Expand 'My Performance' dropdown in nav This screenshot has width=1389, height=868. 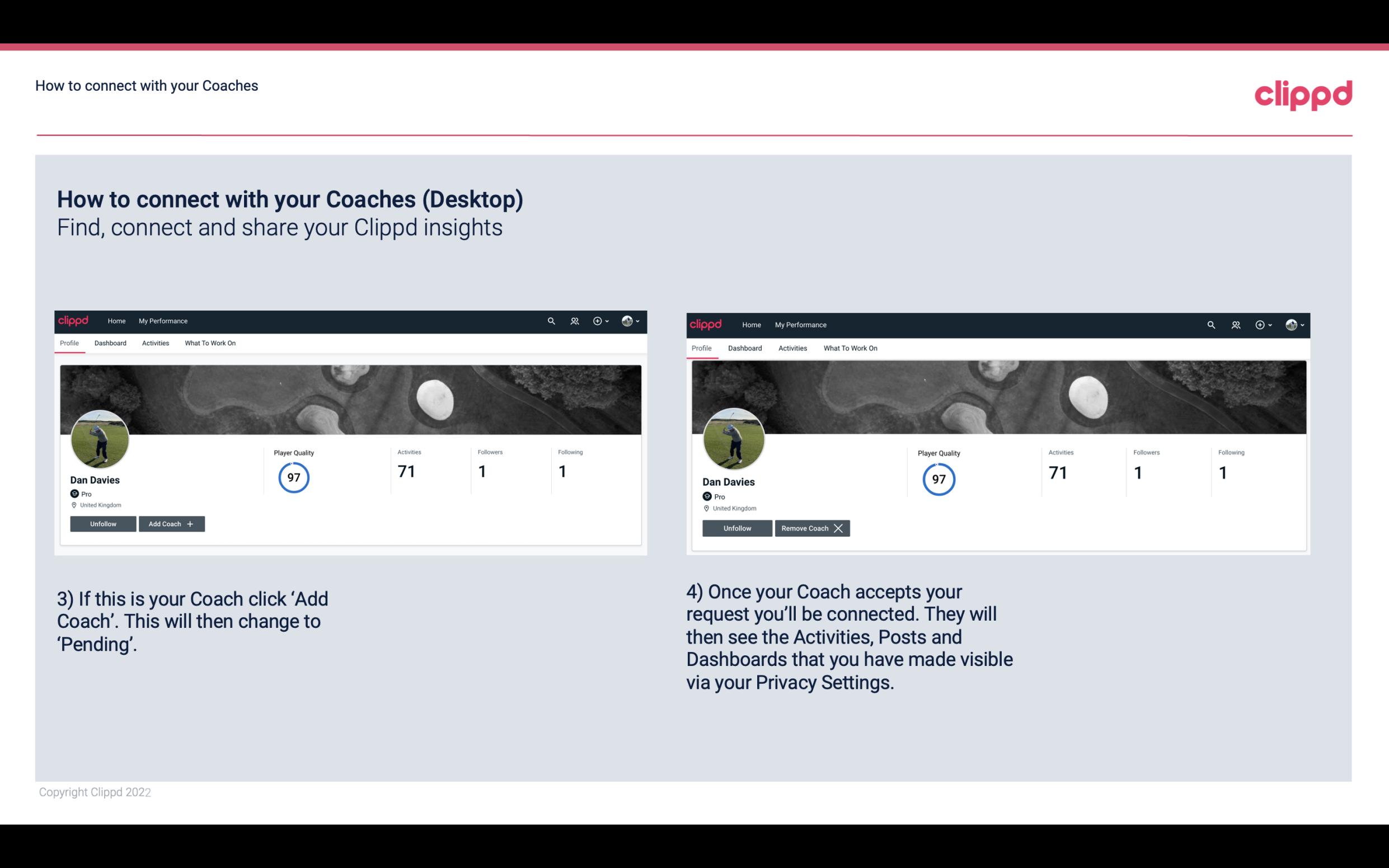[162, 321]
